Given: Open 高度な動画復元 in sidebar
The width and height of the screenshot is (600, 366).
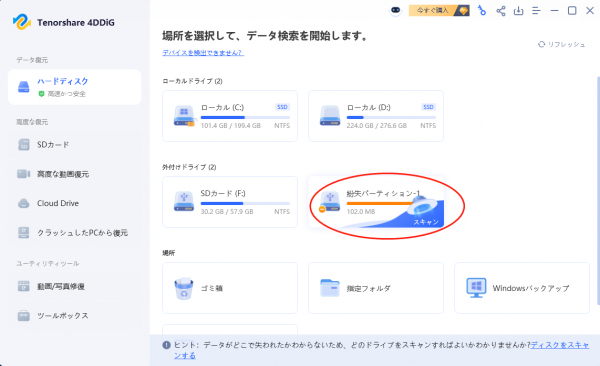Looking at the screenshot, I should tap(75, 174).
